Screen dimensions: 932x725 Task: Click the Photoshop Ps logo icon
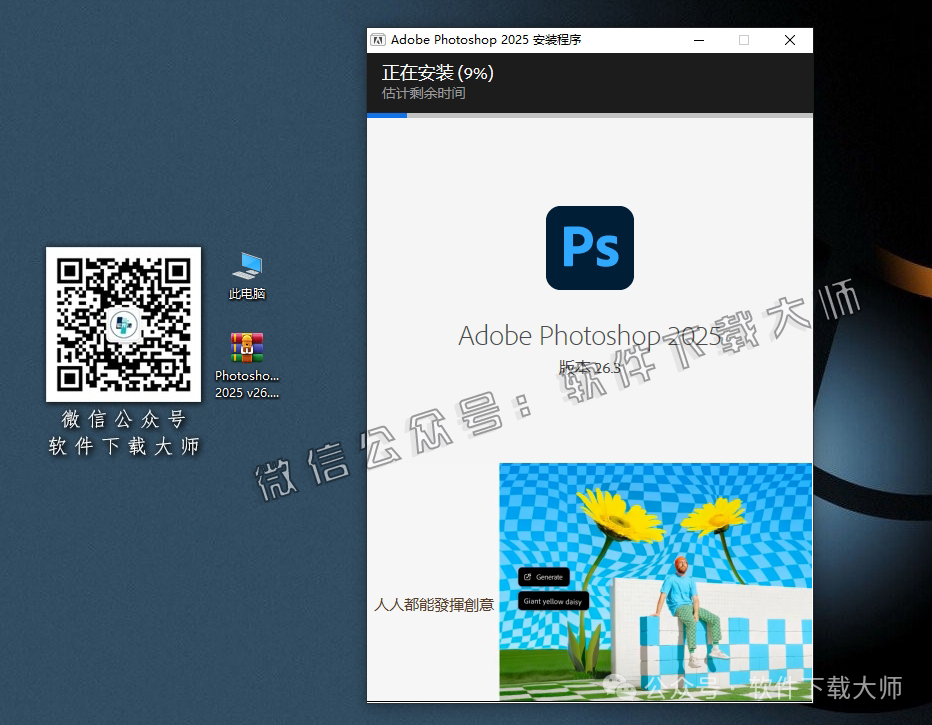pyautogui.click(x=588, y=248)
